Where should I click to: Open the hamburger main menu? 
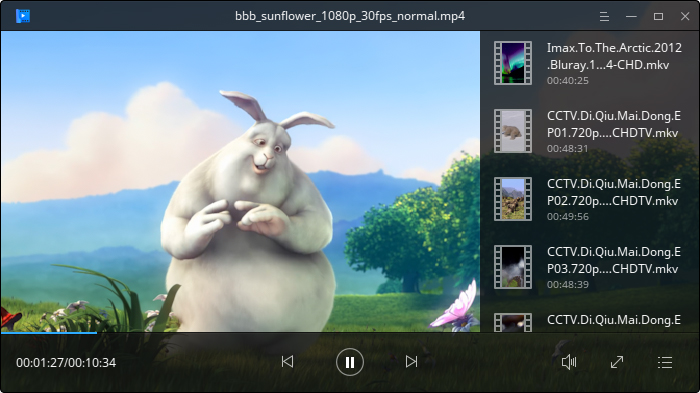pos(604,17)
